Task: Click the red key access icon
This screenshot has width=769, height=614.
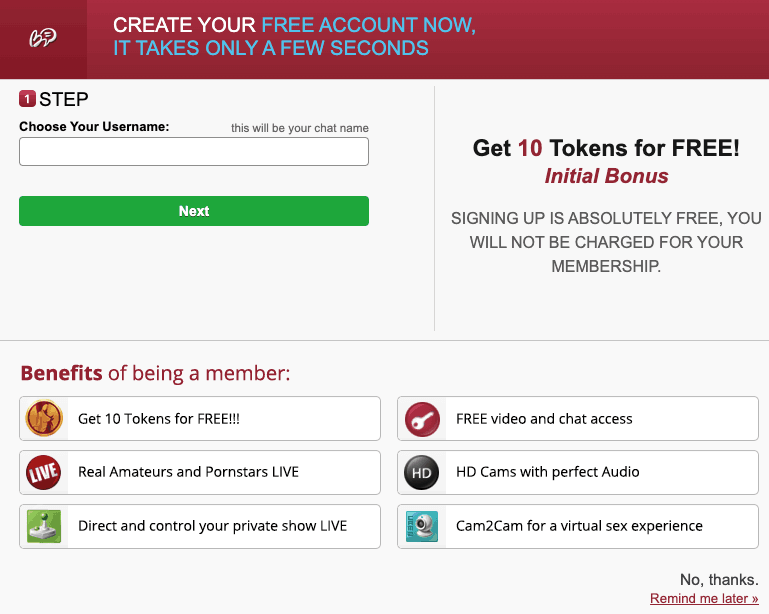Action: (x=422, y=419)
